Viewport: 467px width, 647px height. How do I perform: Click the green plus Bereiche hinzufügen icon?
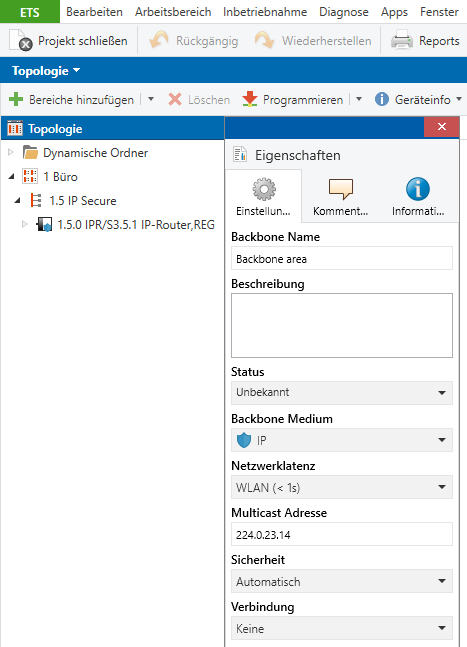(x=16, y=99)
